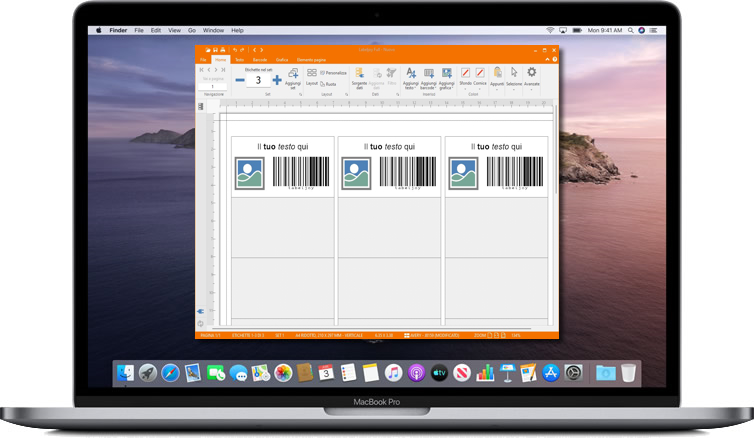Click the save quick-access icon

point(215,50)
